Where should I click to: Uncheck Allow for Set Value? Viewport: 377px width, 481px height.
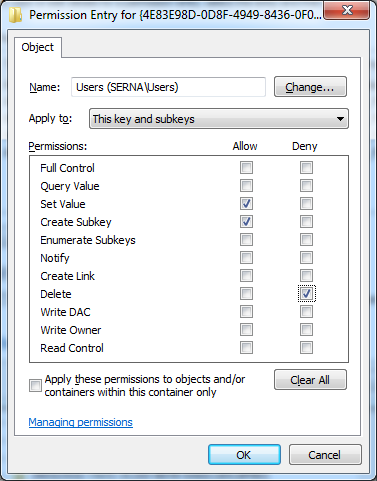pyautogui.click(x=246, y=204)
